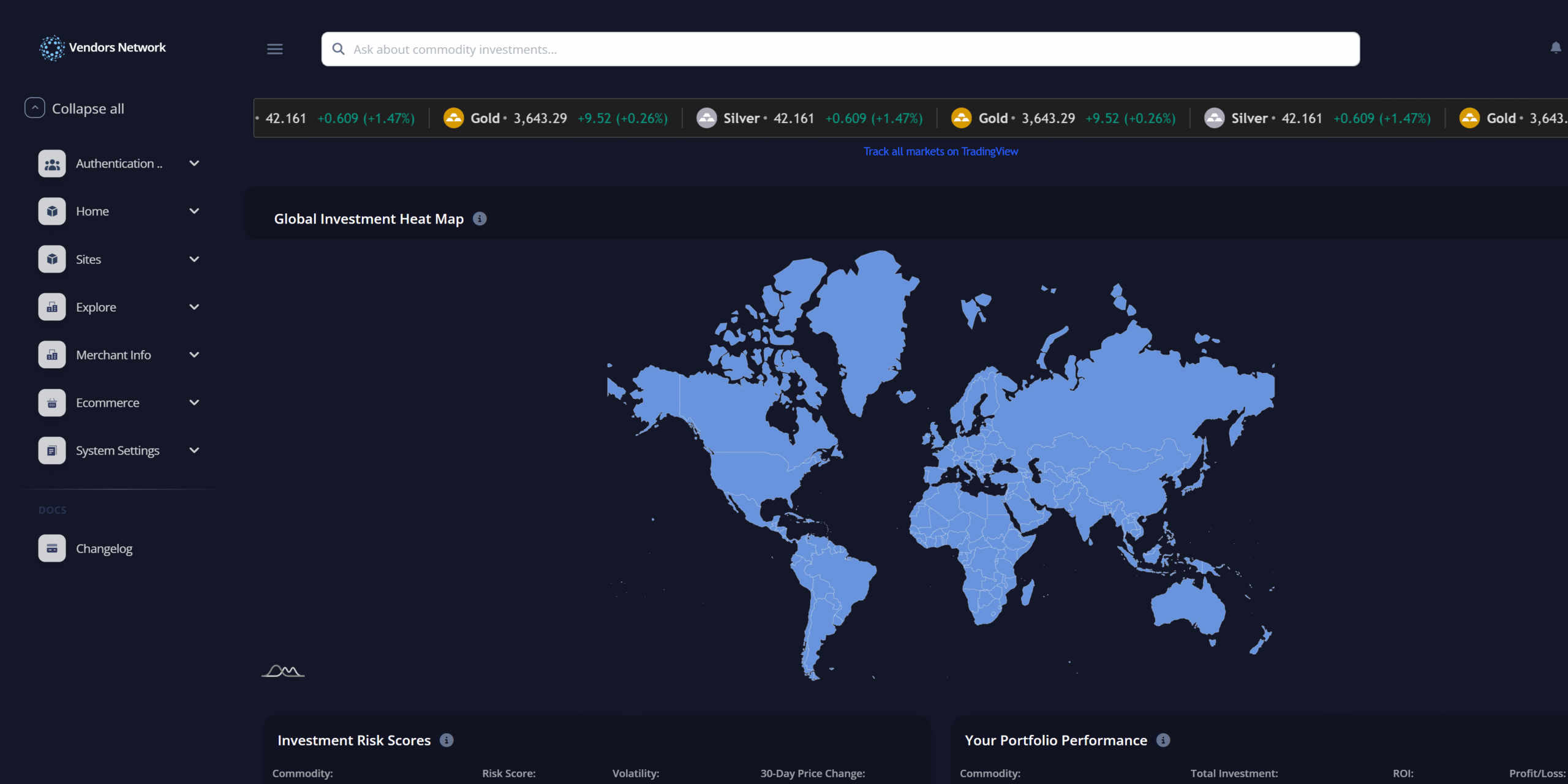
Task: Click the Silver ticker coin icon
Action: point(706,118)
